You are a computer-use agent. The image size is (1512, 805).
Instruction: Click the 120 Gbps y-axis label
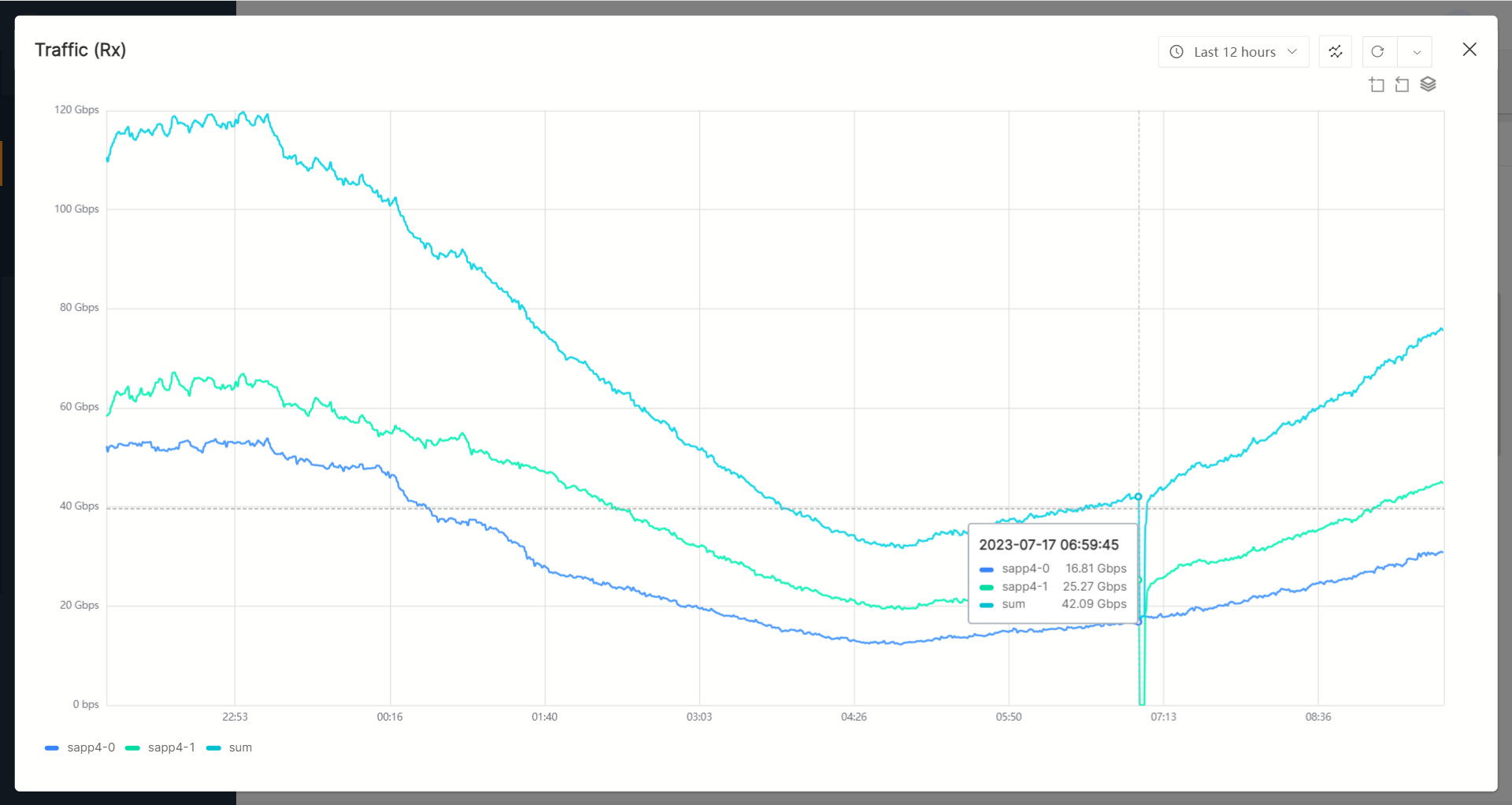tap(76, 109)
